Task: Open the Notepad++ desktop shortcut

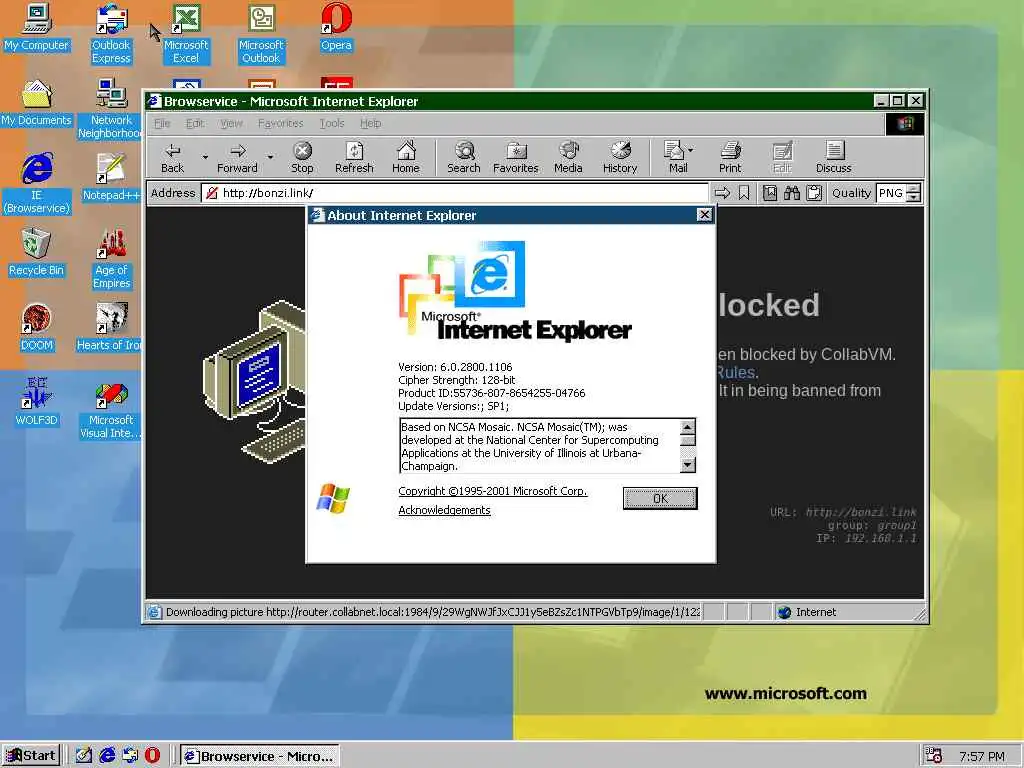Action: coord(111,177)
